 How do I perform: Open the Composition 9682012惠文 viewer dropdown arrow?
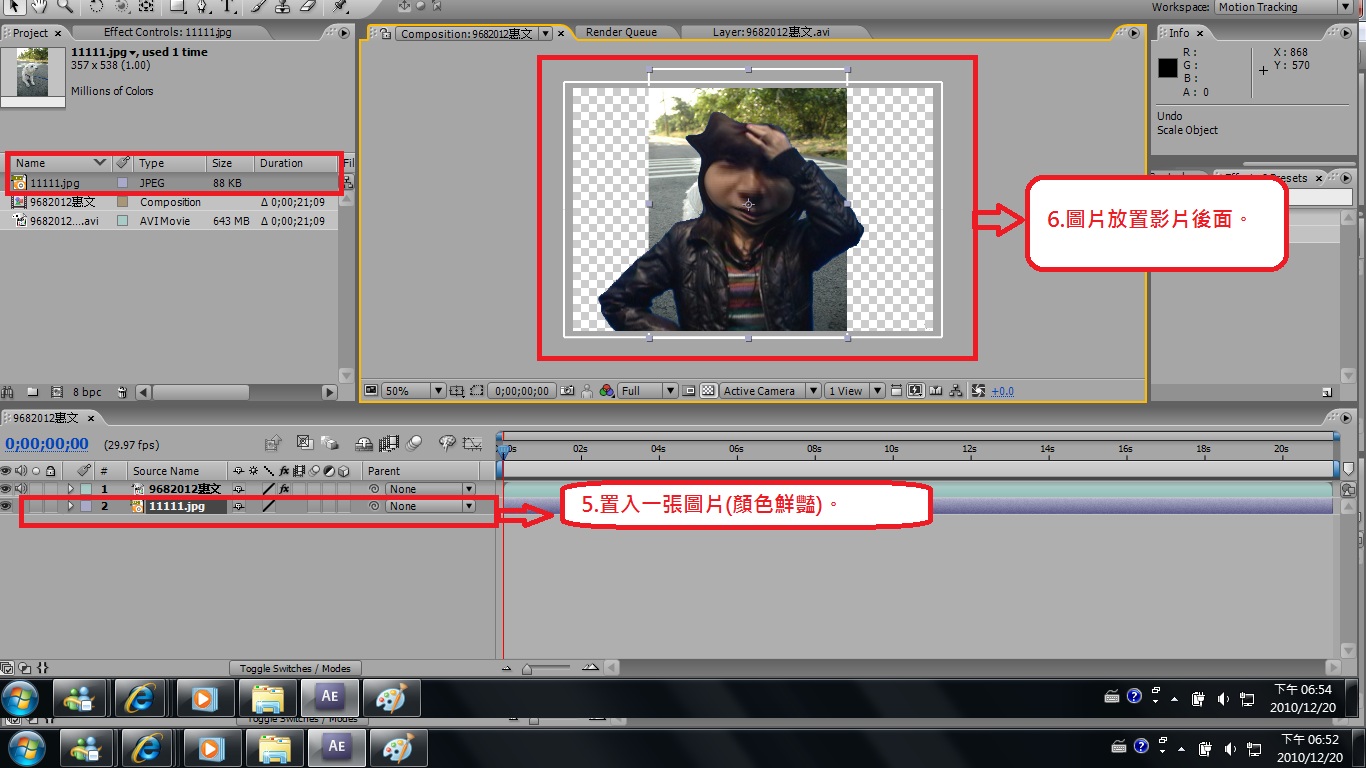click(x=545, y=33)
